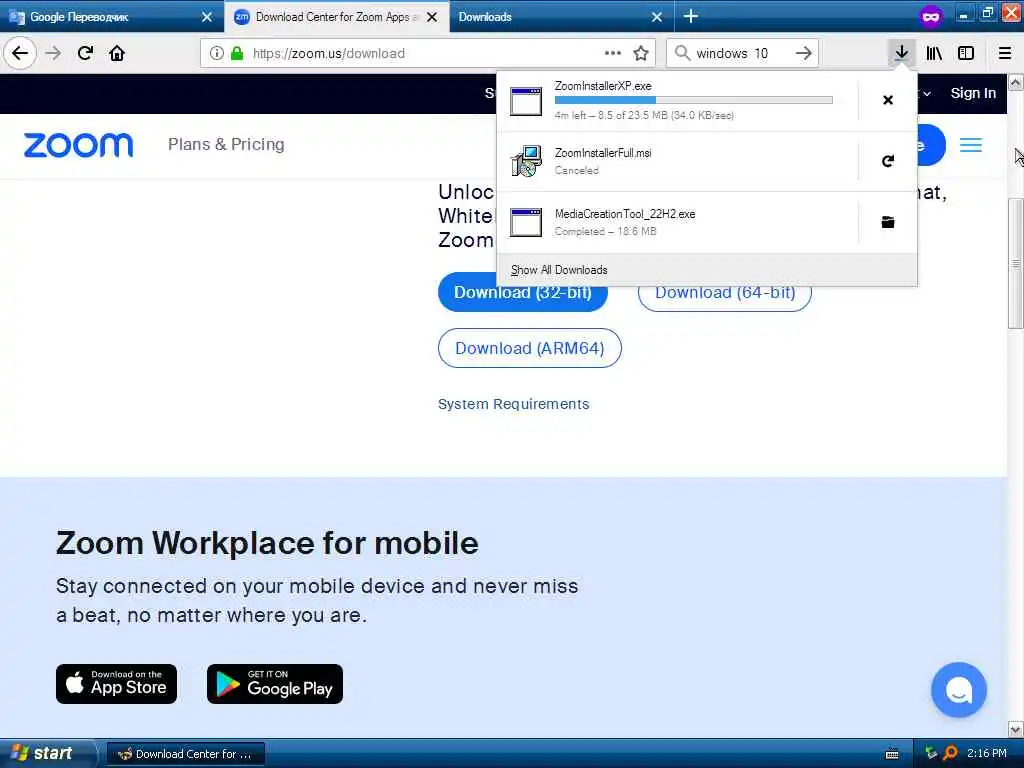Close the Google Переводчик tab
This screenshot has width=1024, height=768.
coord(206,16)
